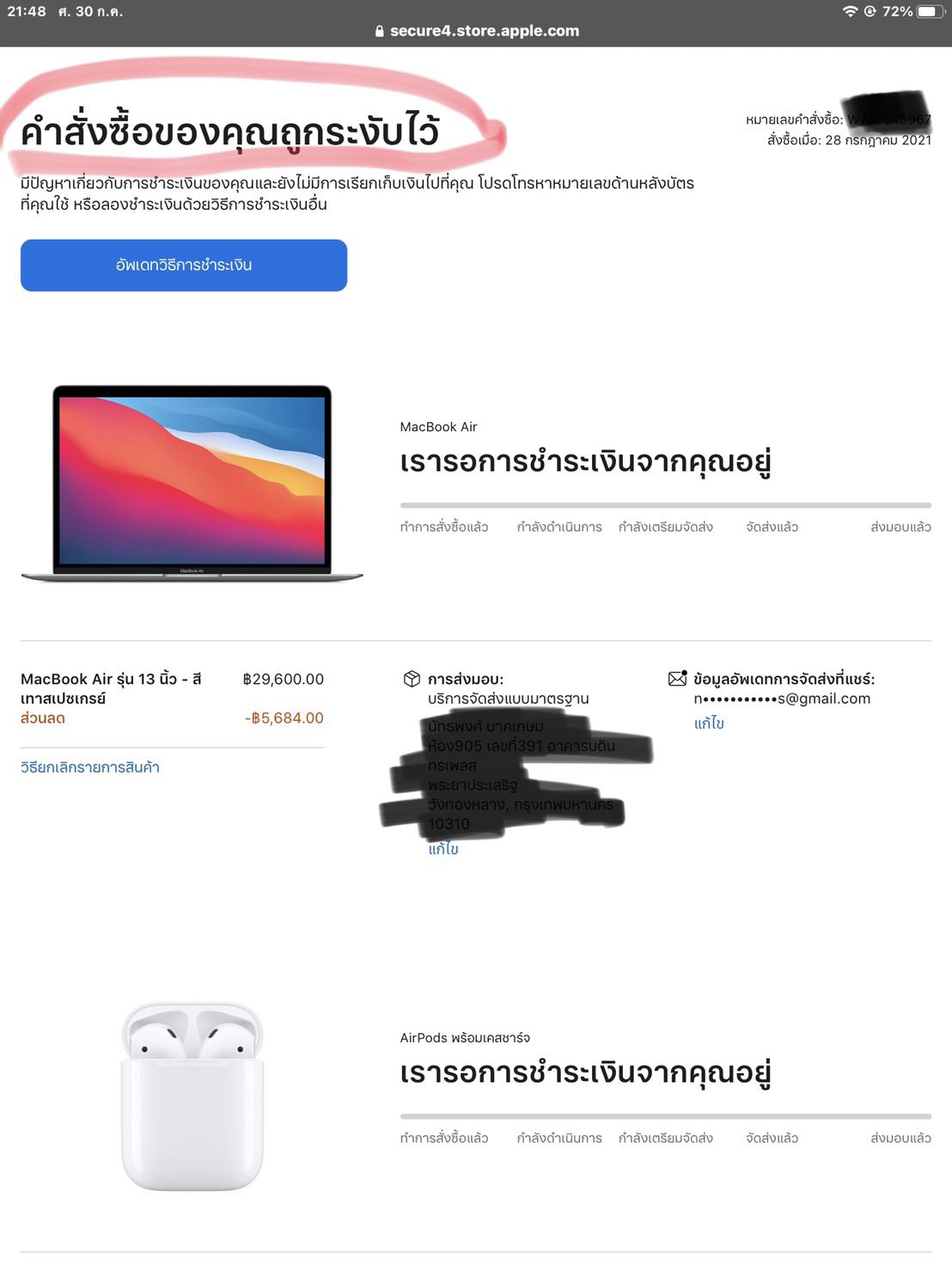Click the AirPods order progress bar

pos(666,1116)
